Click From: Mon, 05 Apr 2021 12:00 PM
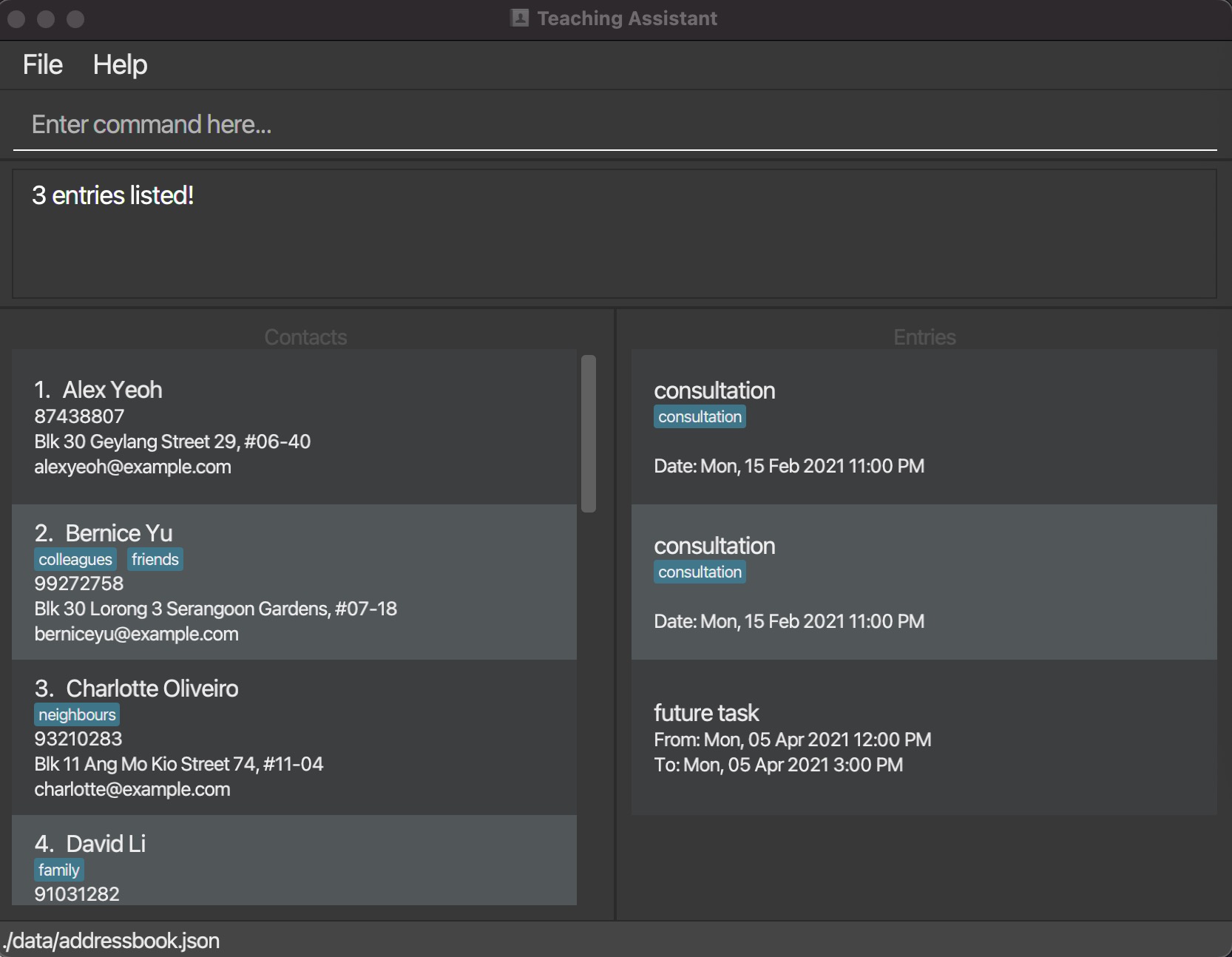Viewport: 1232px width, 957px height. coord(793,740)
